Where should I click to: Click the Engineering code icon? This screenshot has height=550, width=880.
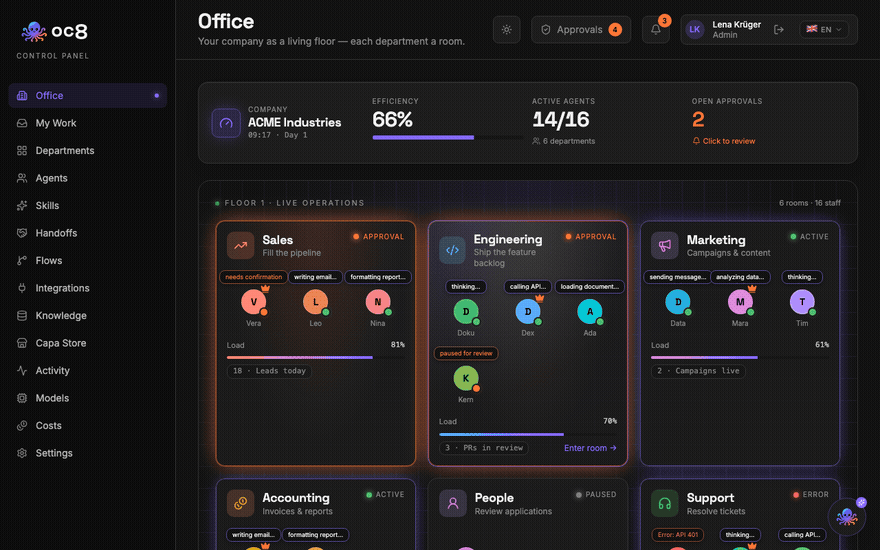[x=452, y=250]
